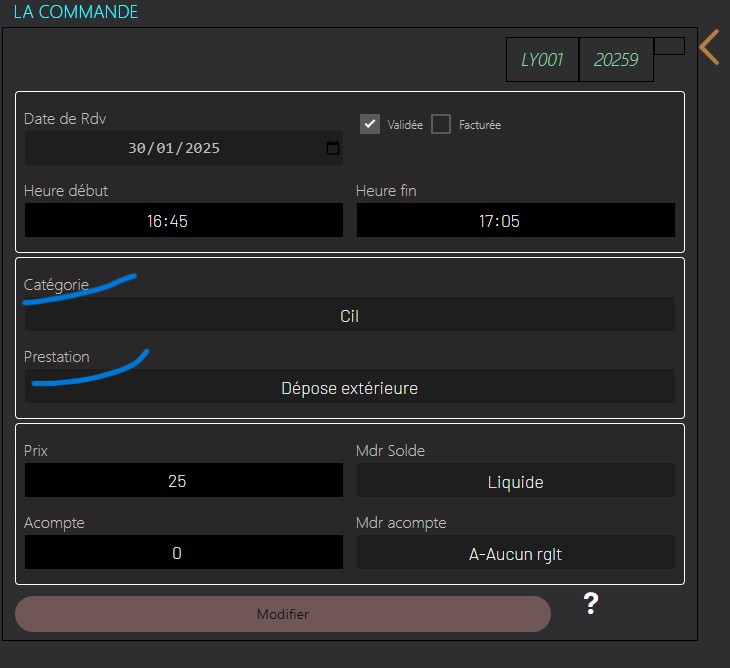Viewport: 730px width, 668px height.
Task: Open the calendar picker icon in date field
Action: [x=333, y=149]
